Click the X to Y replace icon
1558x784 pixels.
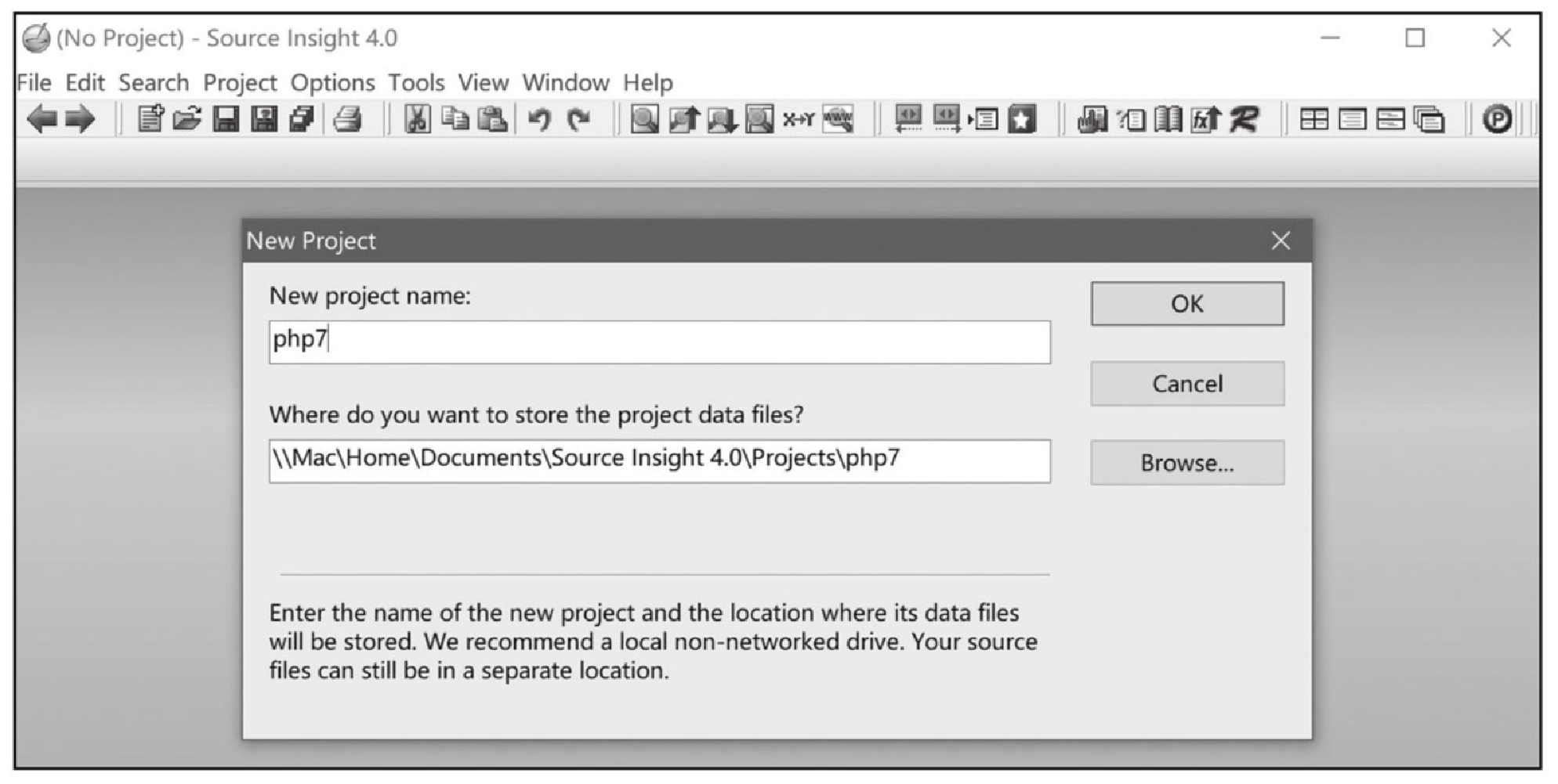tap(799, 119)
